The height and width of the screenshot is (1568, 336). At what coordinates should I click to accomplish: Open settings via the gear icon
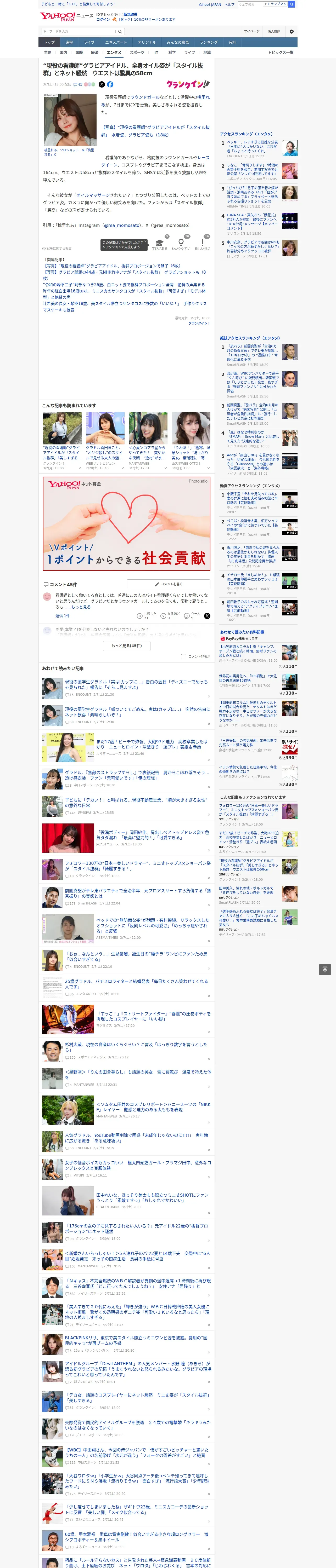[x=291, y=32]
